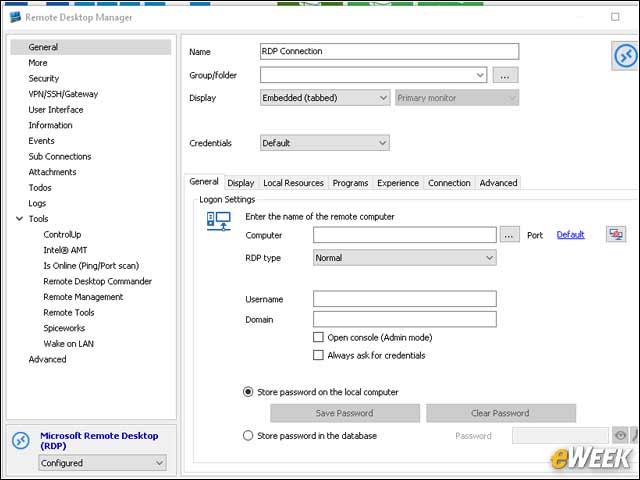The image size is (640, 480).
Task: Open Spiceworks under Tools
Action: tap(64, 328)
